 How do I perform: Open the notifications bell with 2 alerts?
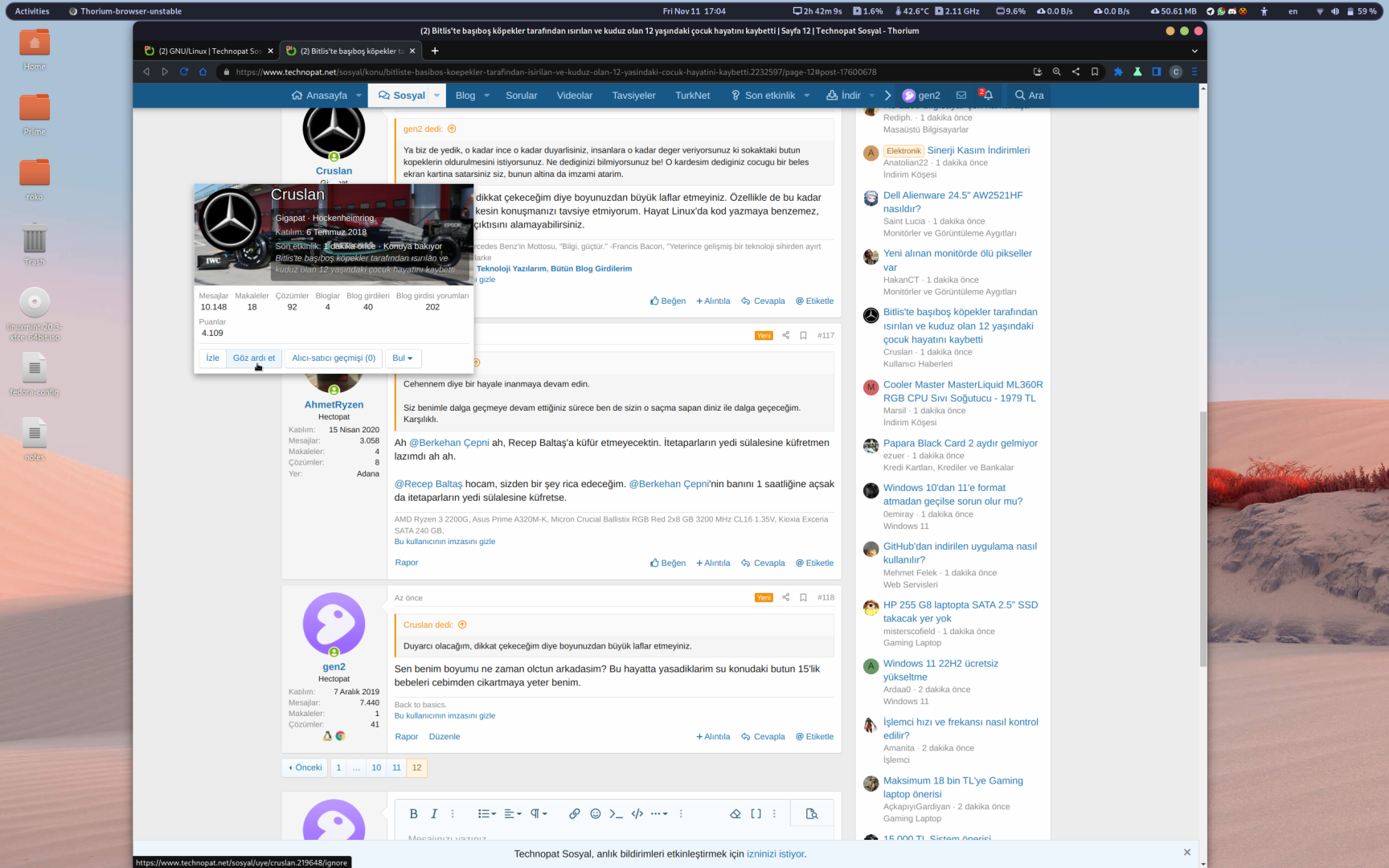[x=986, y=94]
